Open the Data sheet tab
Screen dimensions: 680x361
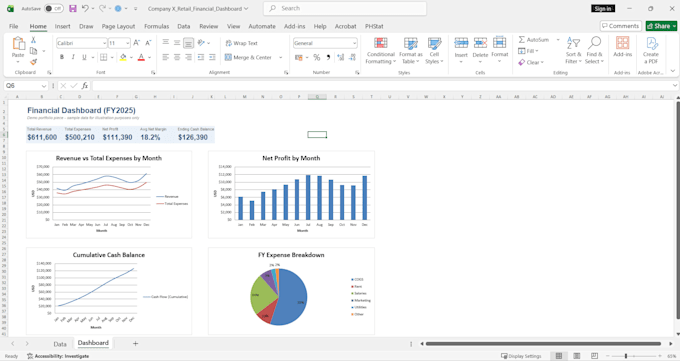60,344
